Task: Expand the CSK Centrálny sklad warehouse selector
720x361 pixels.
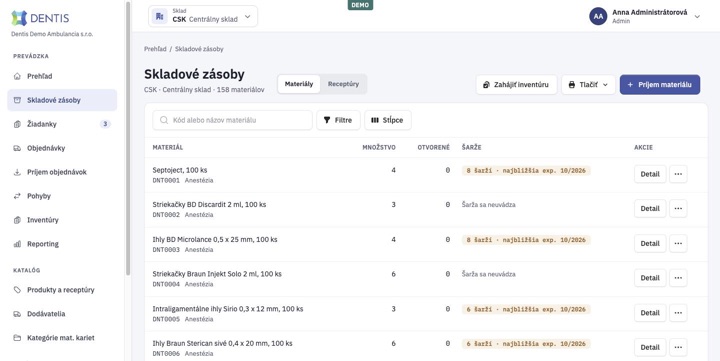Action: [202, 17]
